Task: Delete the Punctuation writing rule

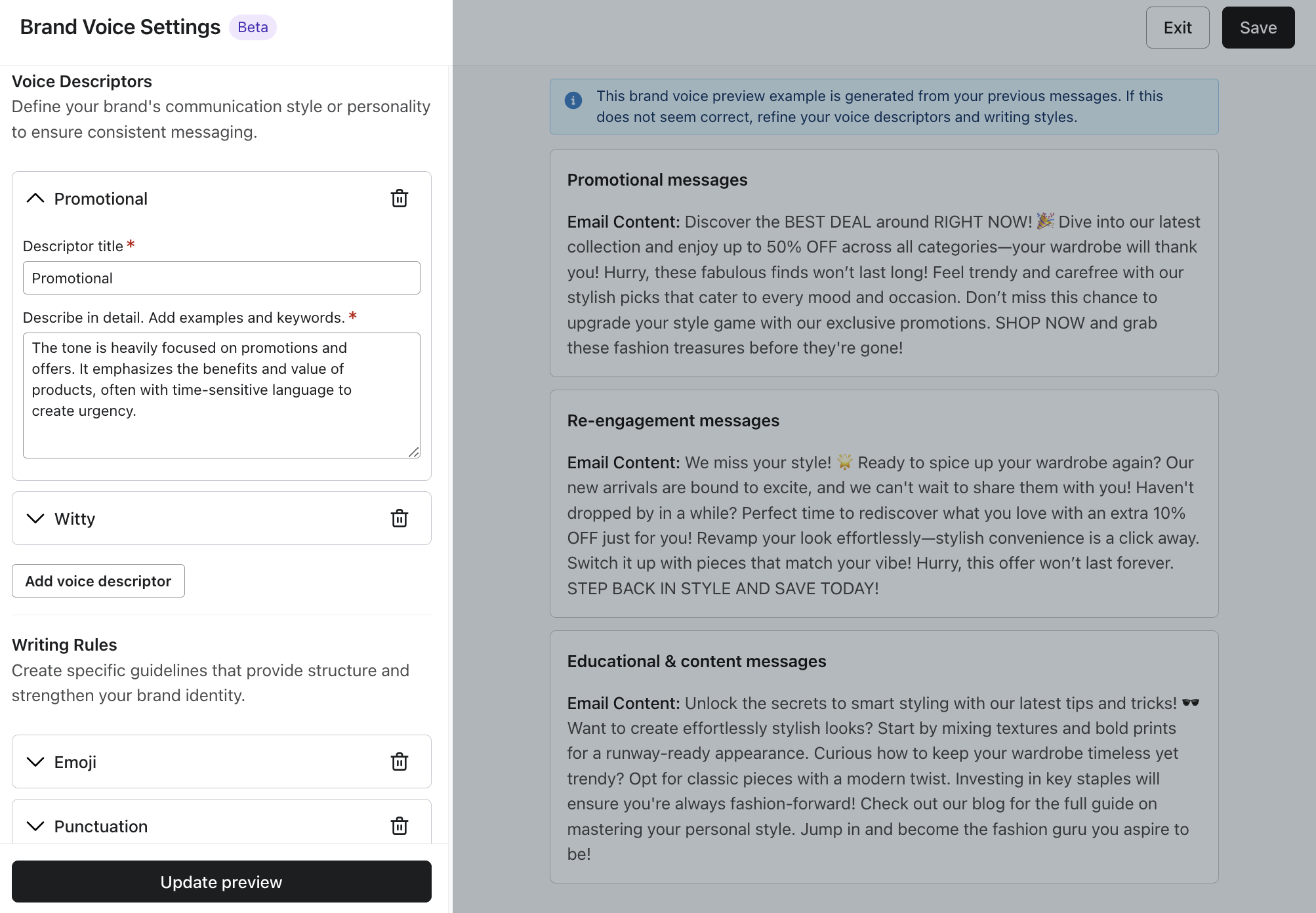Action: point(400,826)
